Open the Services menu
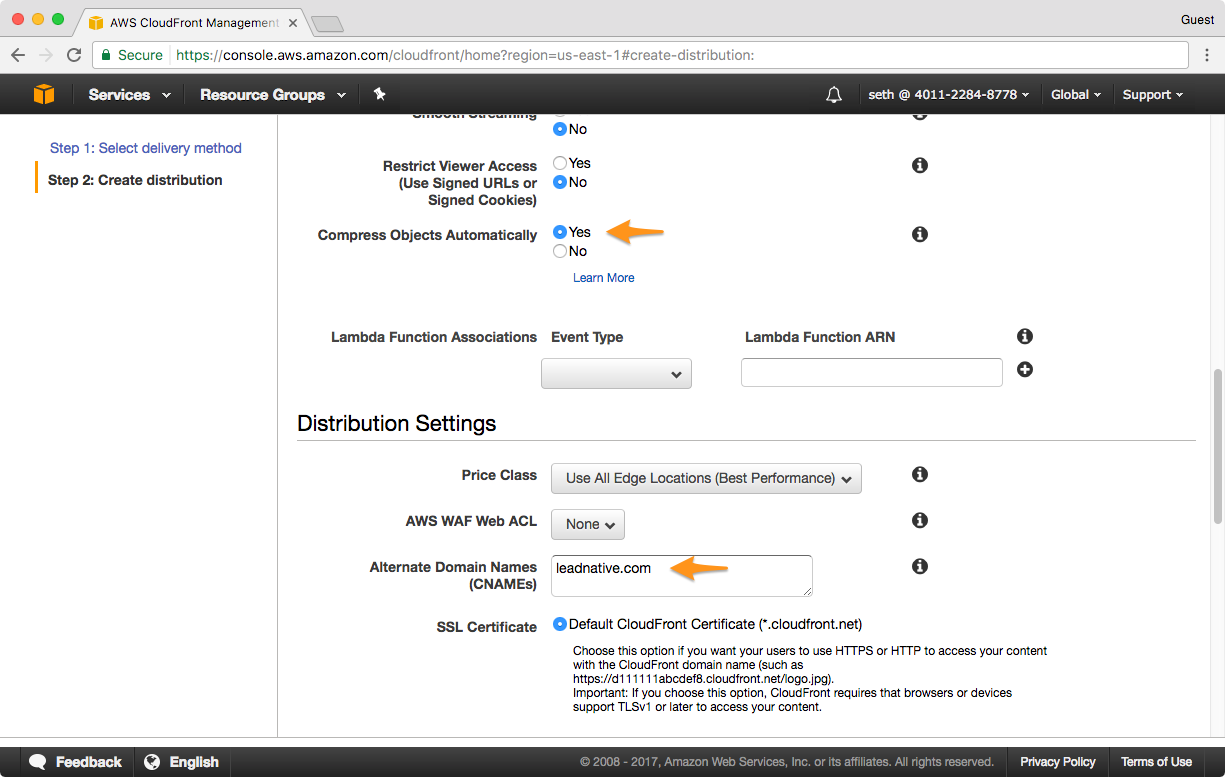Image resolution: width=1225 pixels, height=777 pixels. (129, 95)
